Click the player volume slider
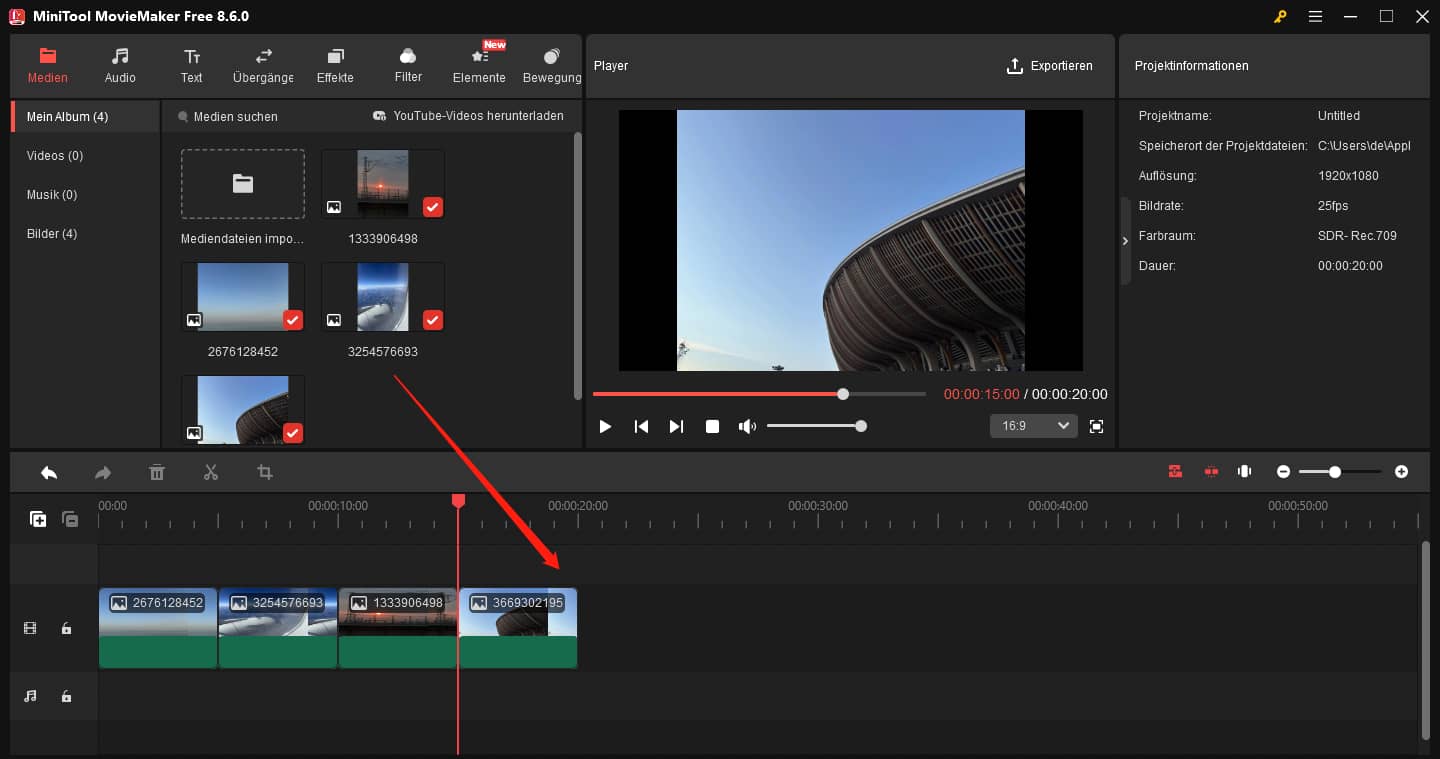This screenshot has height=759, width=1440. pyautogui.click(x=814, y=427)
